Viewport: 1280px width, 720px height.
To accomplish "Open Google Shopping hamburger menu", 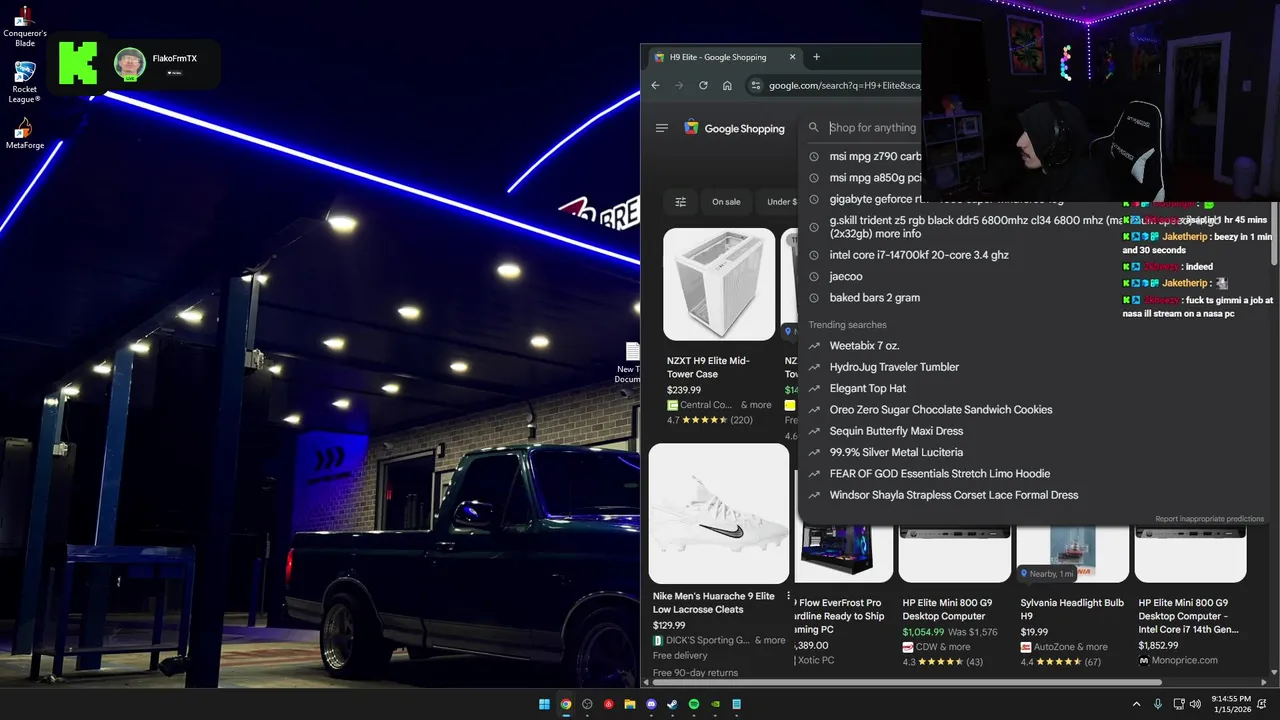I will coord(661,128).
